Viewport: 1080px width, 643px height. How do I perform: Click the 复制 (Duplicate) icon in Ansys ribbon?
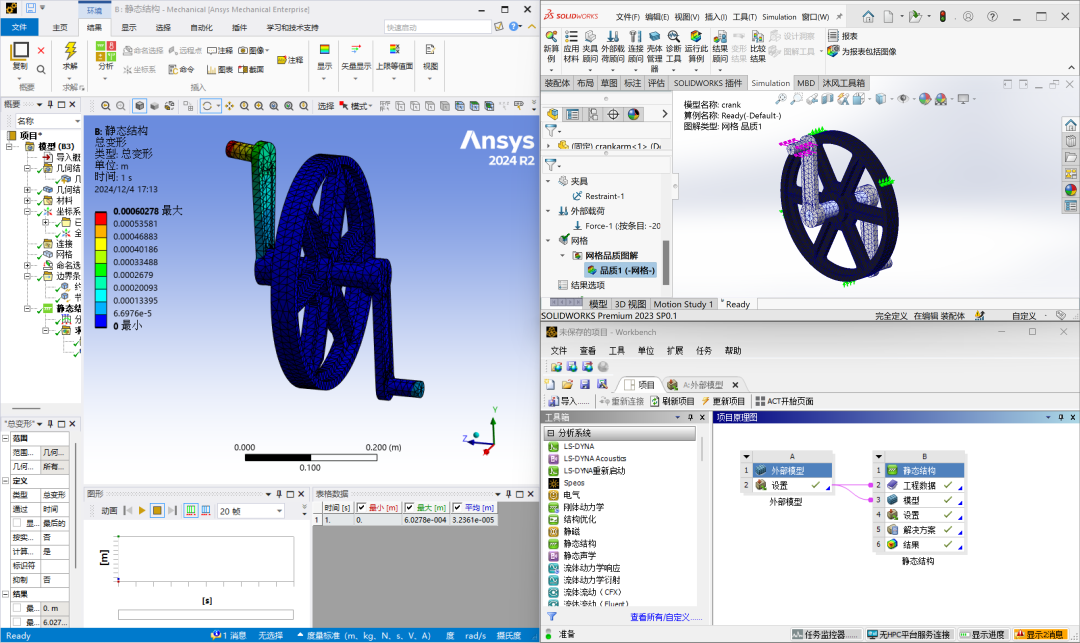[x=20, y=50]
